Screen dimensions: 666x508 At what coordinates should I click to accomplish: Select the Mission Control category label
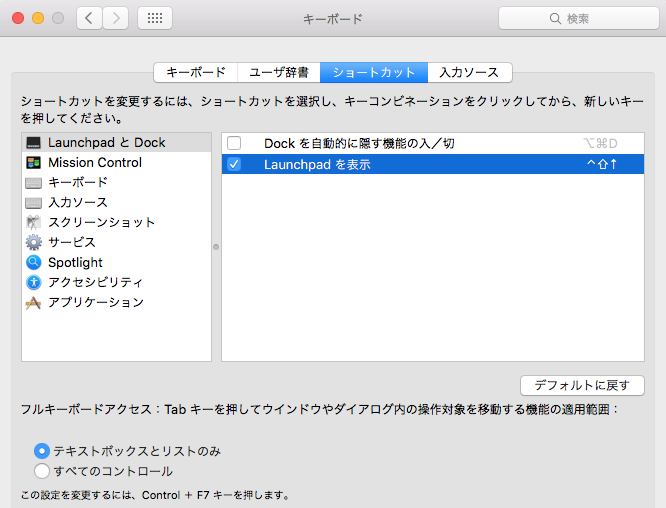coord(95,163)
